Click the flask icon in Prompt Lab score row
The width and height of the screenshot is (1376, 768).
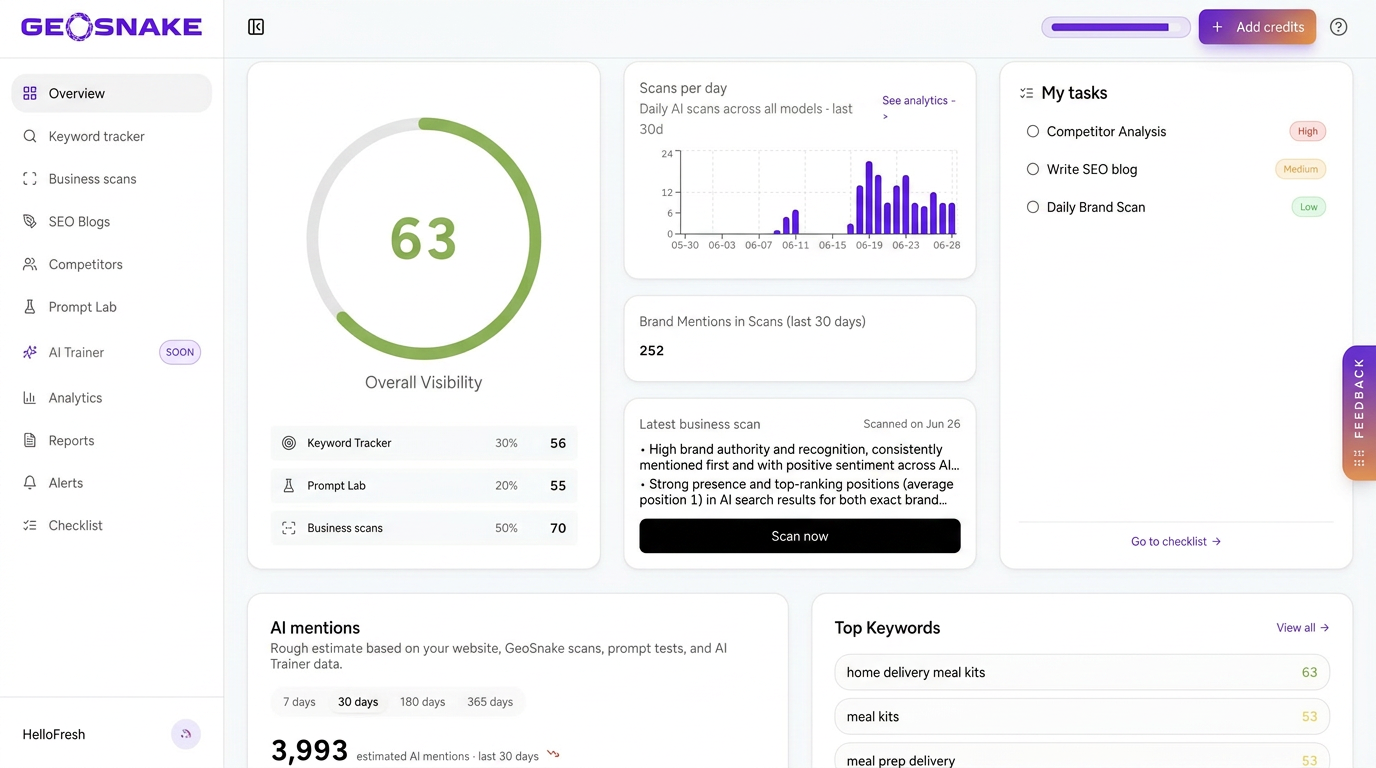pyautogui.click(x=289, y=485)
